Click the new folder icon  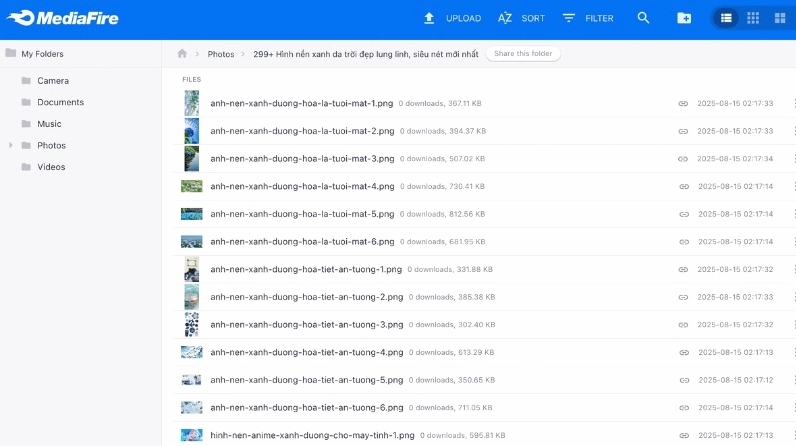[684, 18]
